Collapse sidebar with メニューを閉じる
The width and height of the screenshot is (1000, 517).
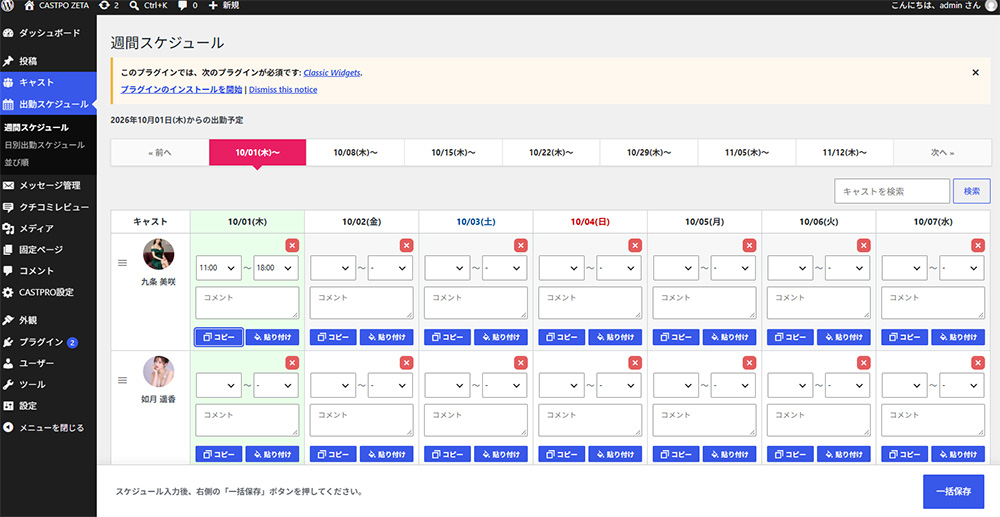point(48,427)
